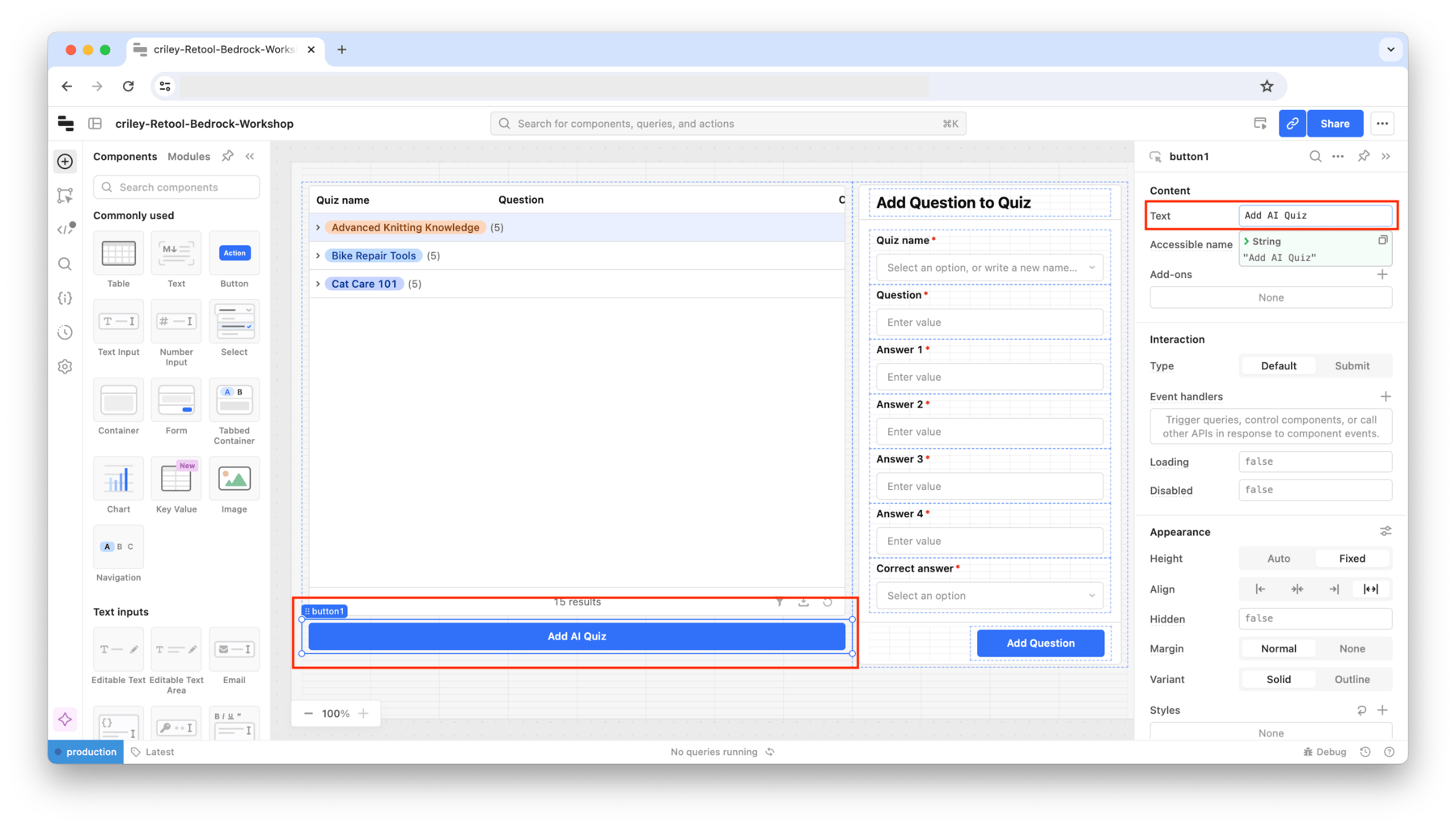
Task: Open the more options menu next to Share
Action: 1382,124
